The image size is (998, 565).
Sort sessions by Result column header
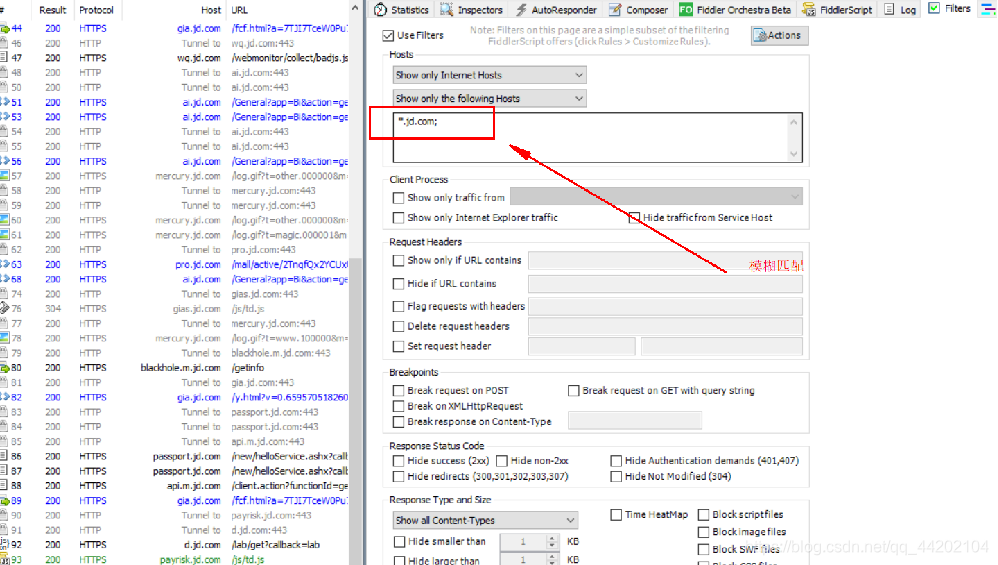pyautogui.click(x=52, y=10)
